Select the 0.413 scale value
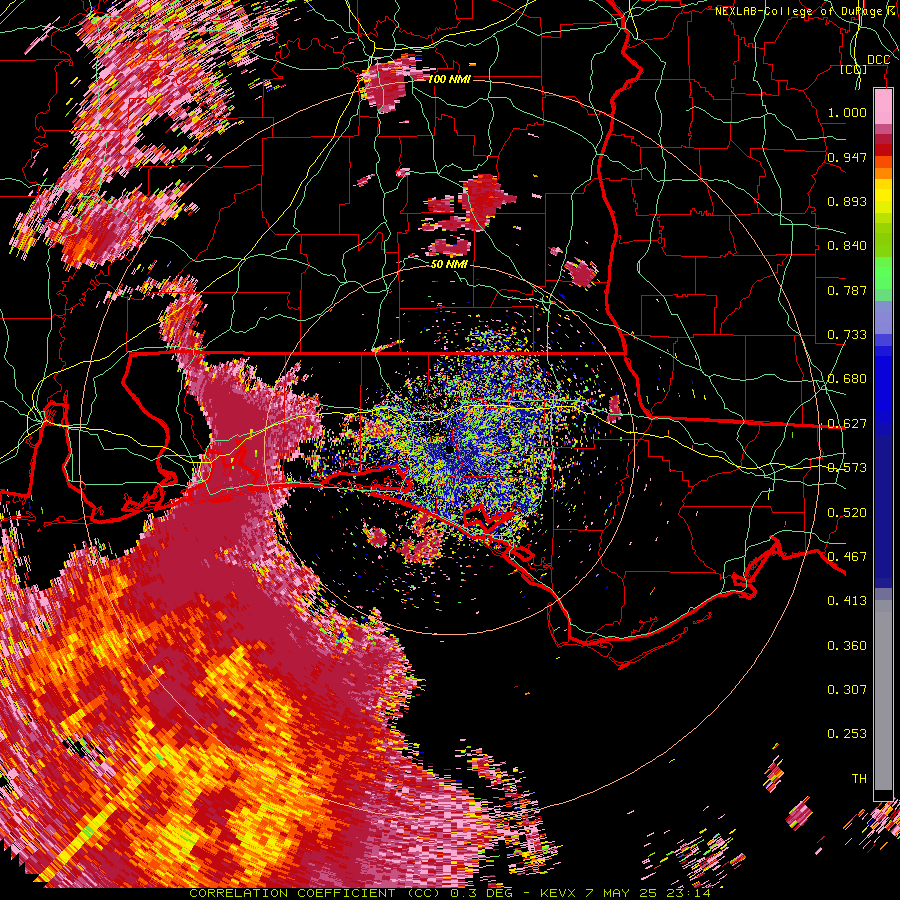900x900 pixels. [847, 601]
